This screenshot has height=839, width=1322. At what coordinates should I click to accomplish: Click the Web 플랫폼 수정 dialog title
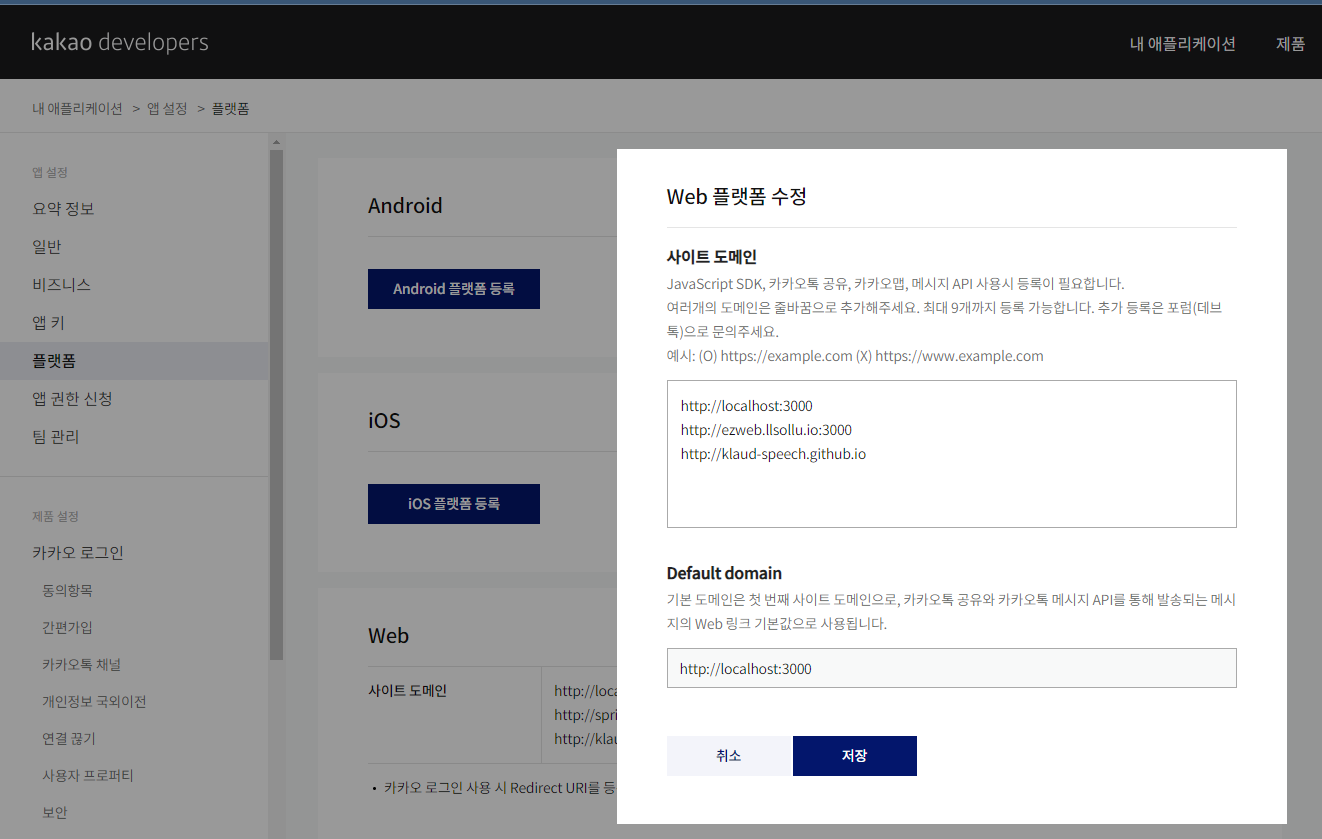[737, 196]
